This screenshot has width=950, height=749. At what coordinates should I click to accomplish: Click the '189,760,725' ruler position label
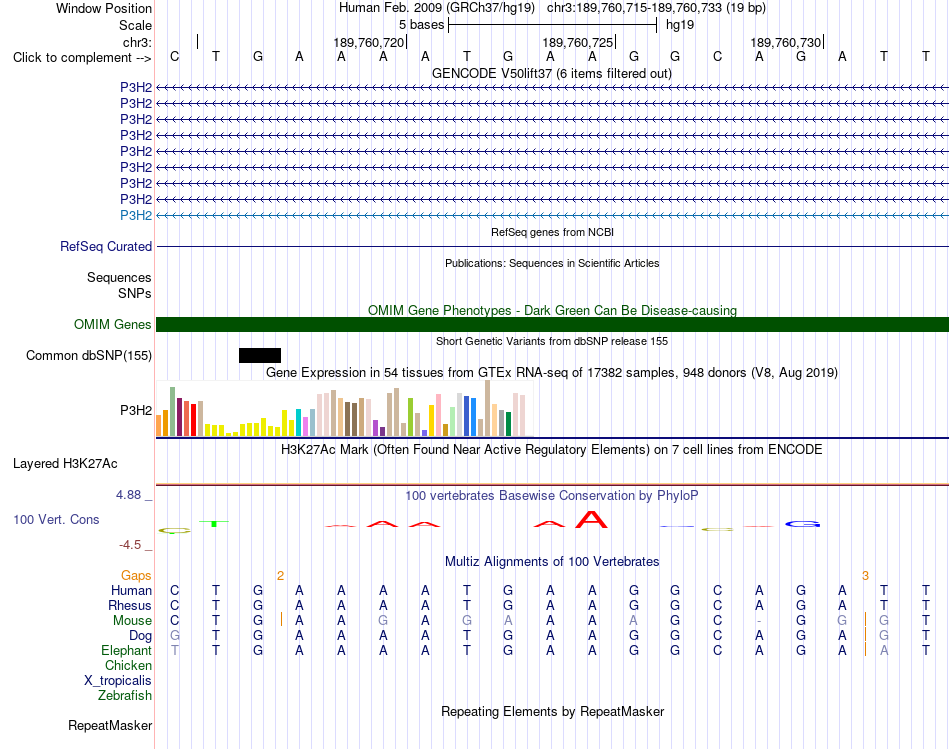pos(577,42)
